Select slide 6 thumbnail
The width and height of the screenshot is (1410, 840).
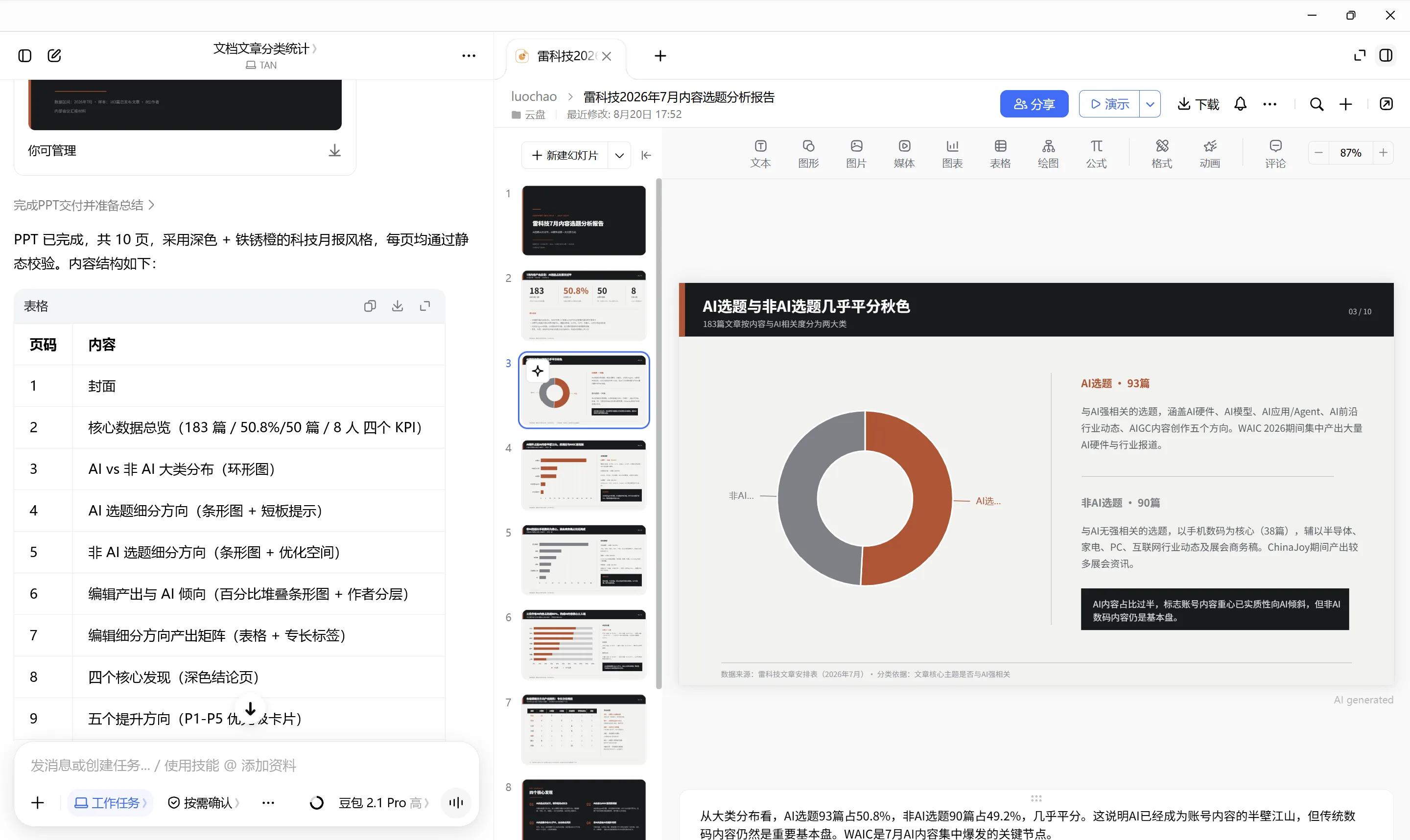pos(584,645)
